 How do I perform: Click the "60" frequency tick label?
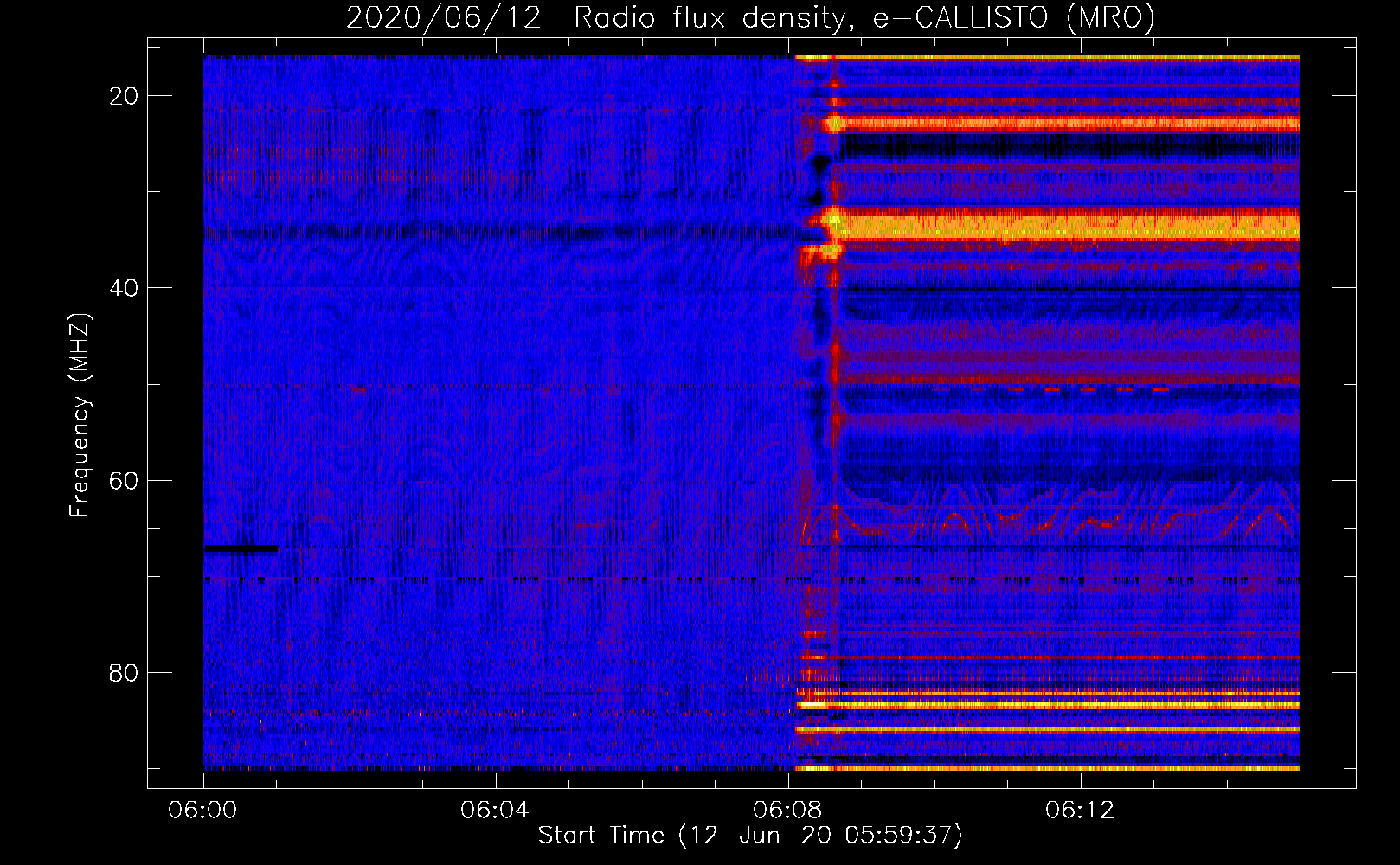pos(125,480)
